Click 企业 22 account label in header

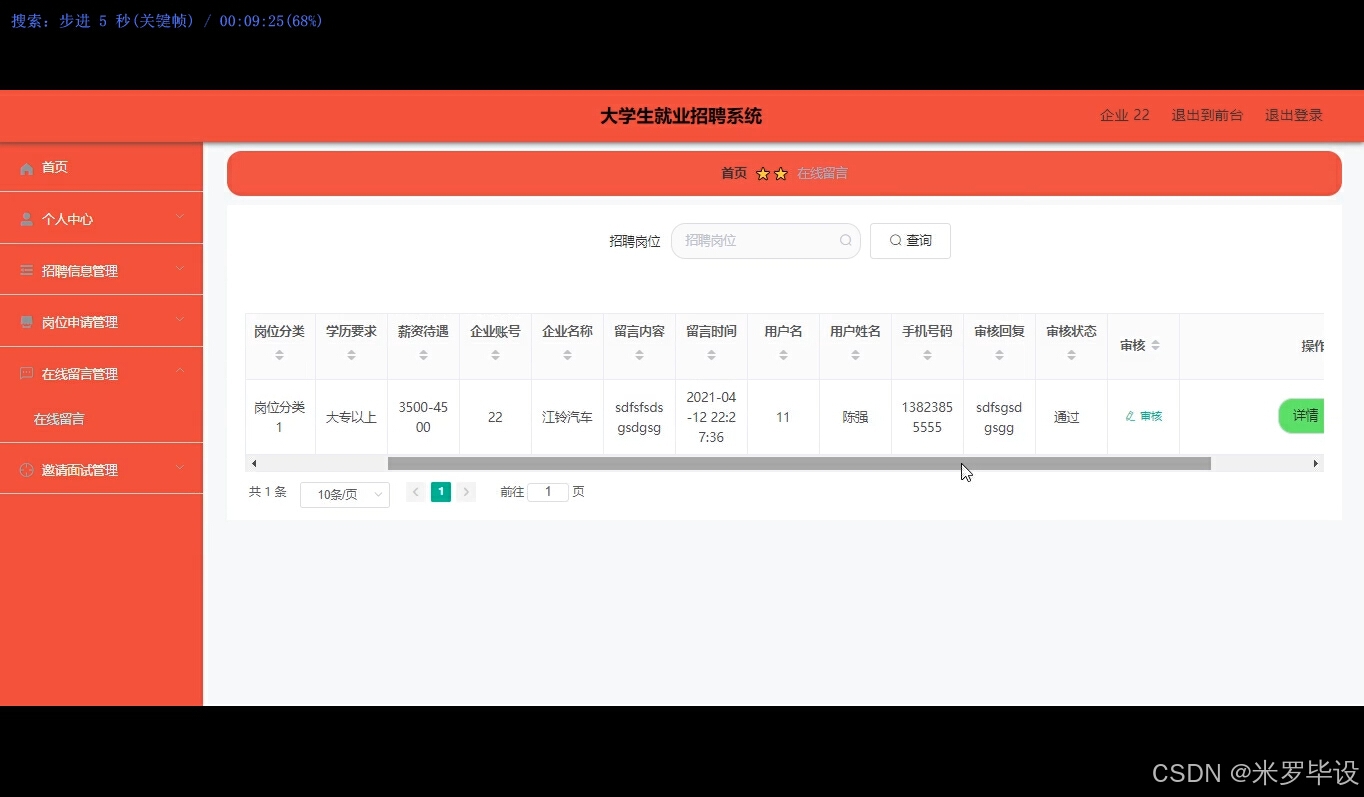click(1125, 115)
